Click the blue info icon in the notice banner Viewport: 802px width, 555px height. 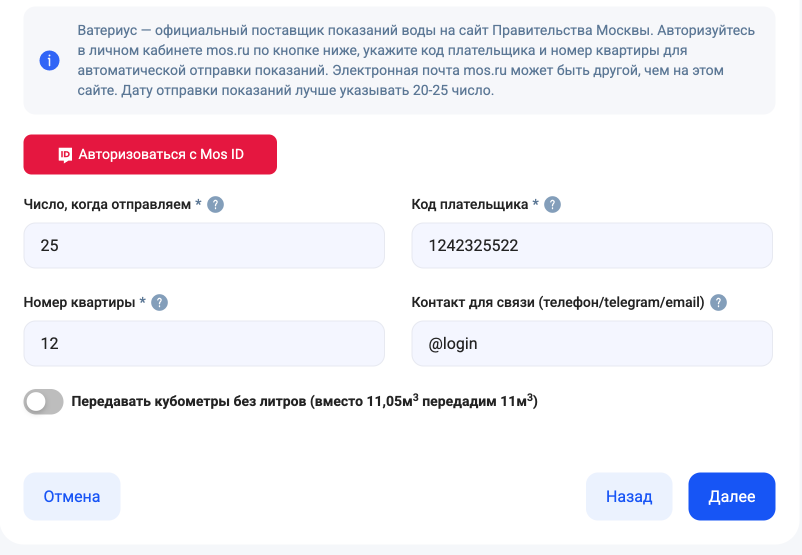(x=49, y=61)
